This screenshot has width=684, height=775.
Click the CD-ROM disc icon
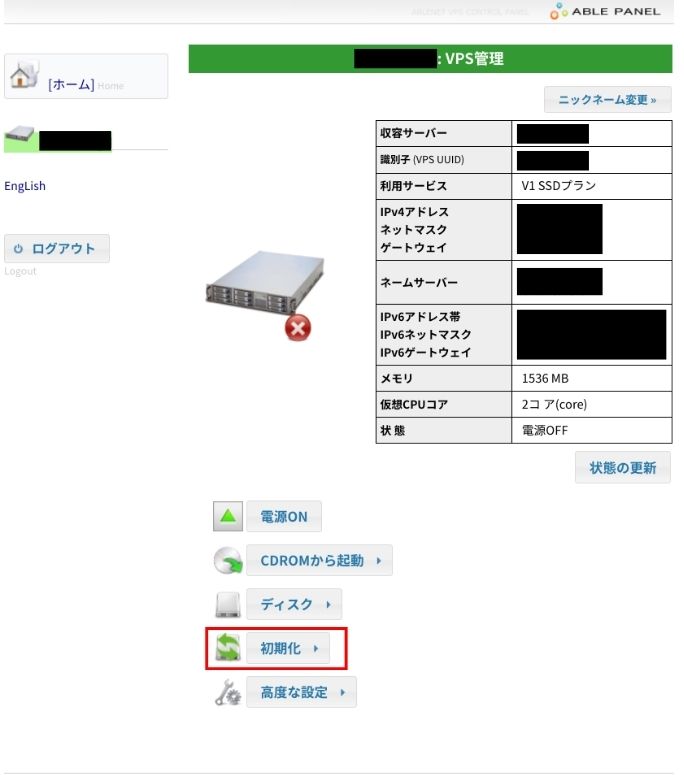click(x=228, y=560)
